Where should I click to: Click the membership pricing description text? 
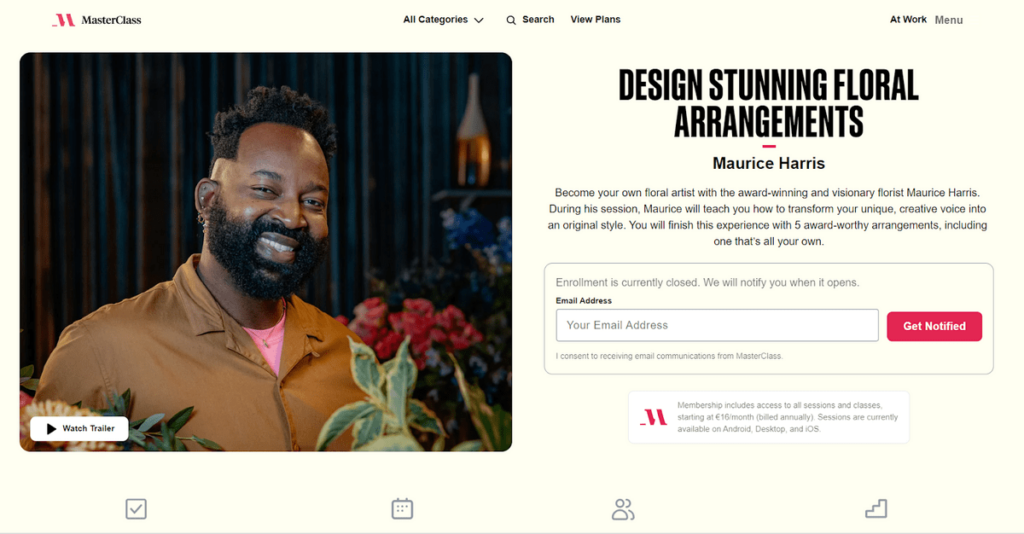click(788, 417)
